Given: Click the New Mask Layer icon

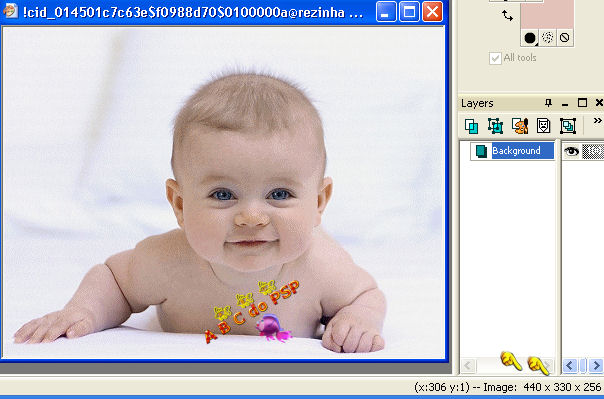Looking at the screenshot, I should [544, 126].
